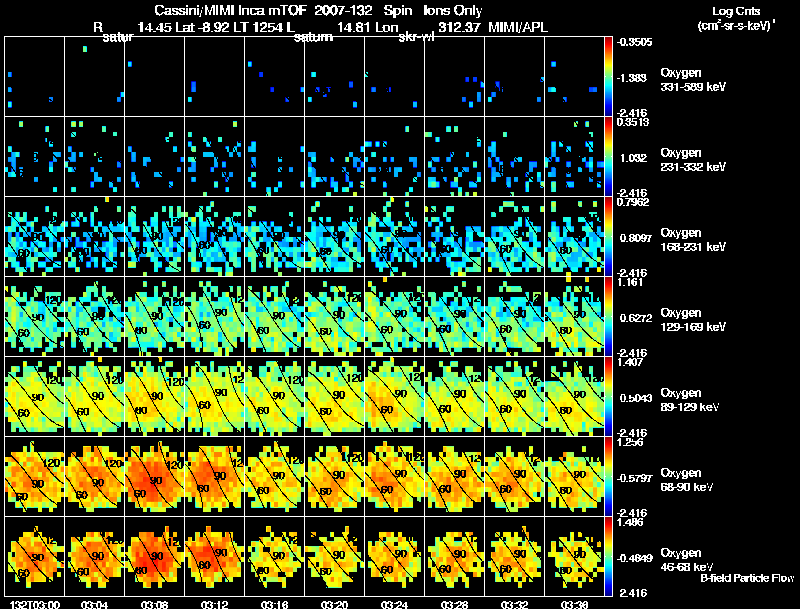Click the Oxygen 129-169 keV row label
The image size is (800, 609).
click(693, 320)
